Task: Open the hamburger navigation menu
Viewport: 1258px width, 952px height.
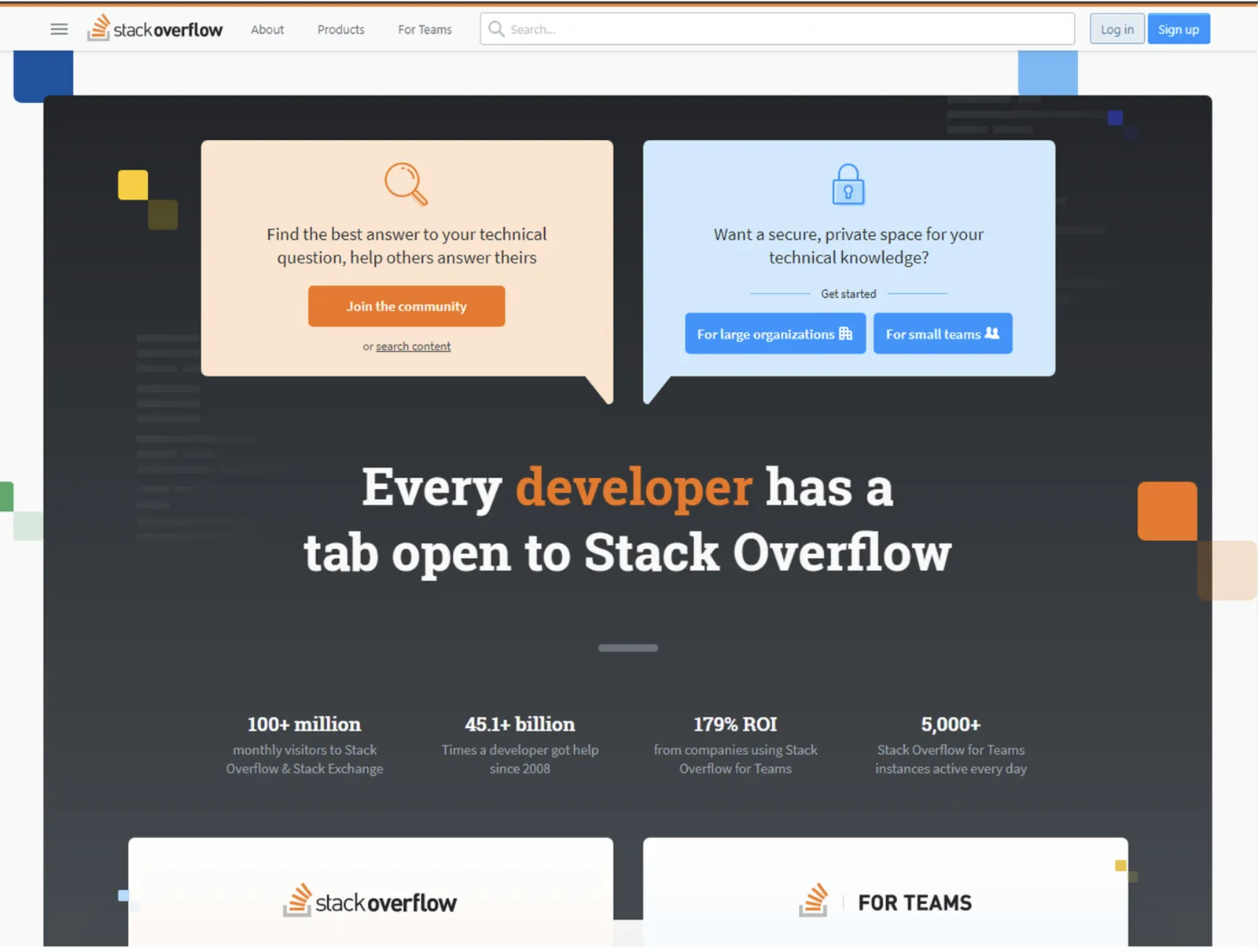Action: point(59,29)
